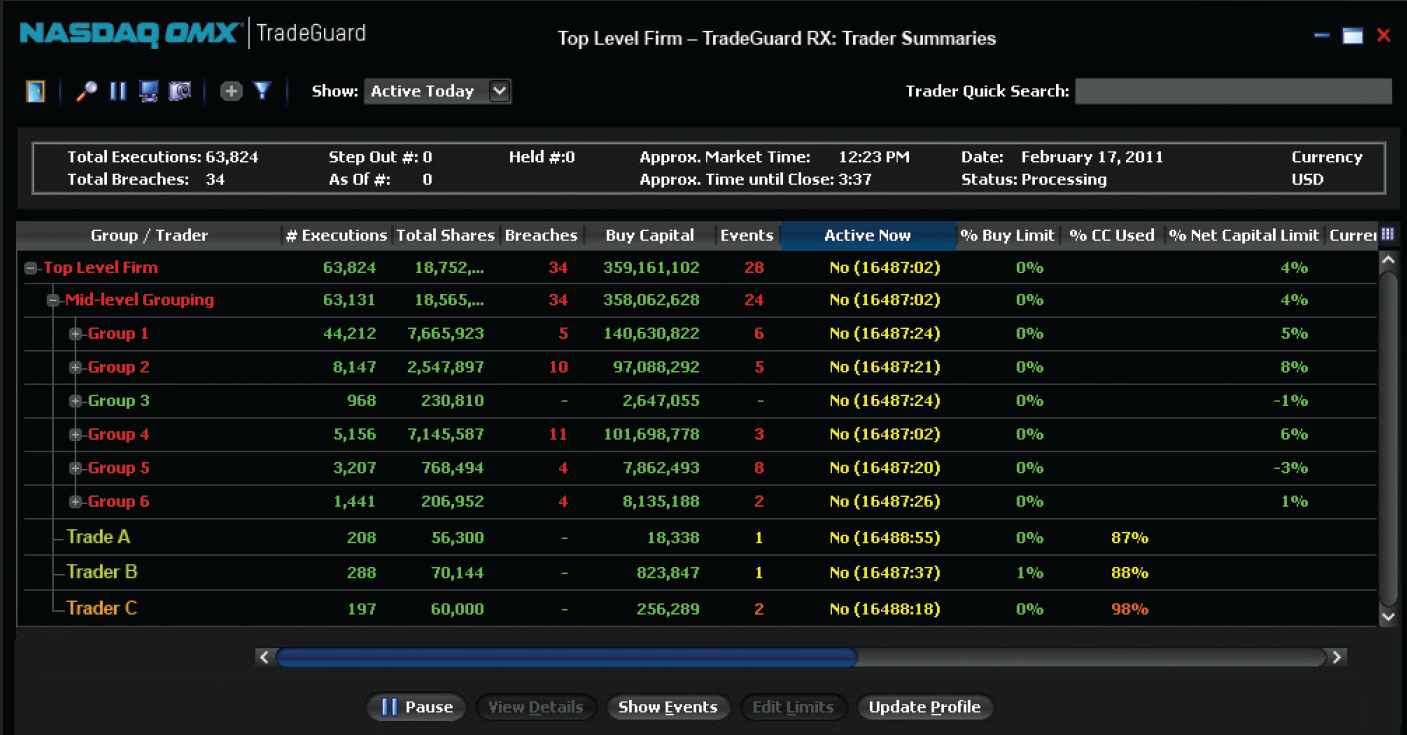The image size is (1407, 735).
Task: Take a snapshot with the camera icon
Action: click(x=180, y=91)
